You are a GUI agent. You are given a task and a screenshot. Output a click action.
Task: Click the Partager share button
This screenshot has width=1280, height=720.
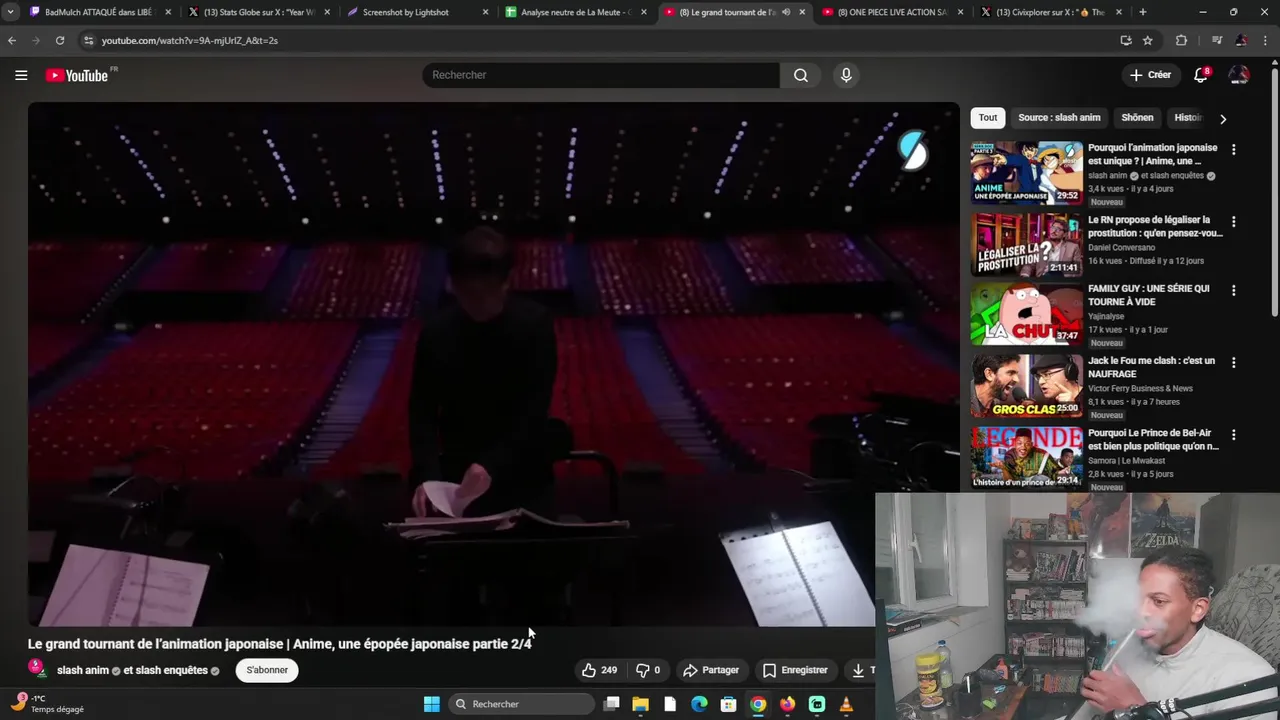click(711, 670)
